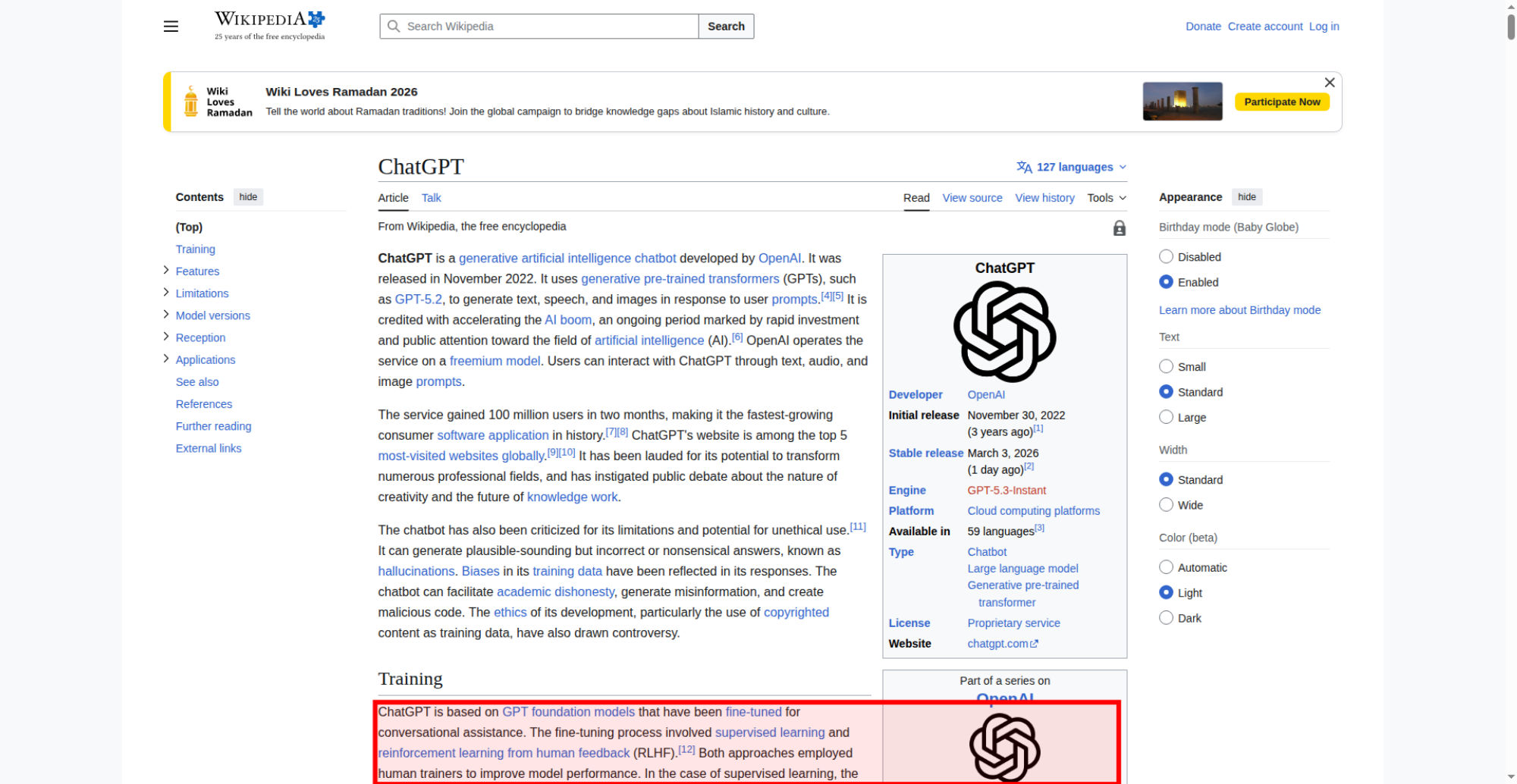The width and height of the screenshot is (1517, 784).
Task: Switch color scheme to Dark
Action: pos(1166,617)
